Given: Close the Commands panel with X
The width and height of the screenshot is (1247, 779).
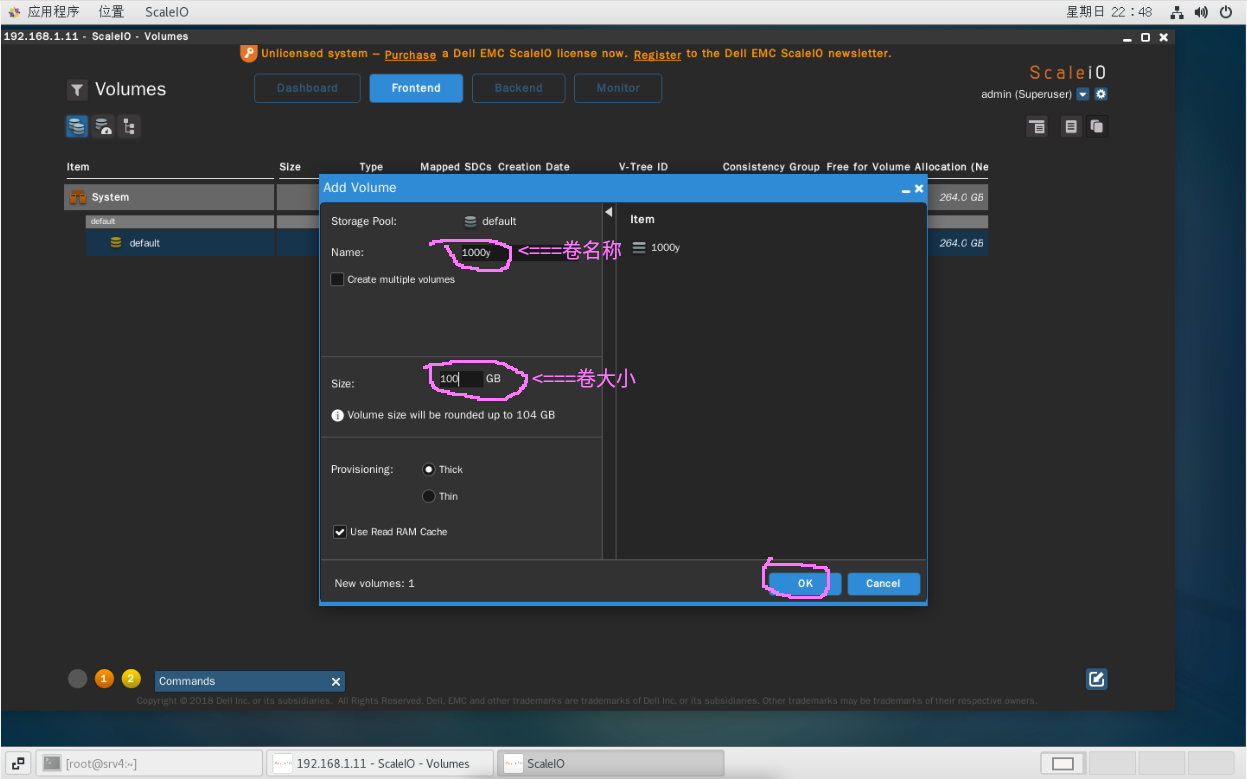Looking at the screenshot, I should pyautogui.click(x=336, y=681).
